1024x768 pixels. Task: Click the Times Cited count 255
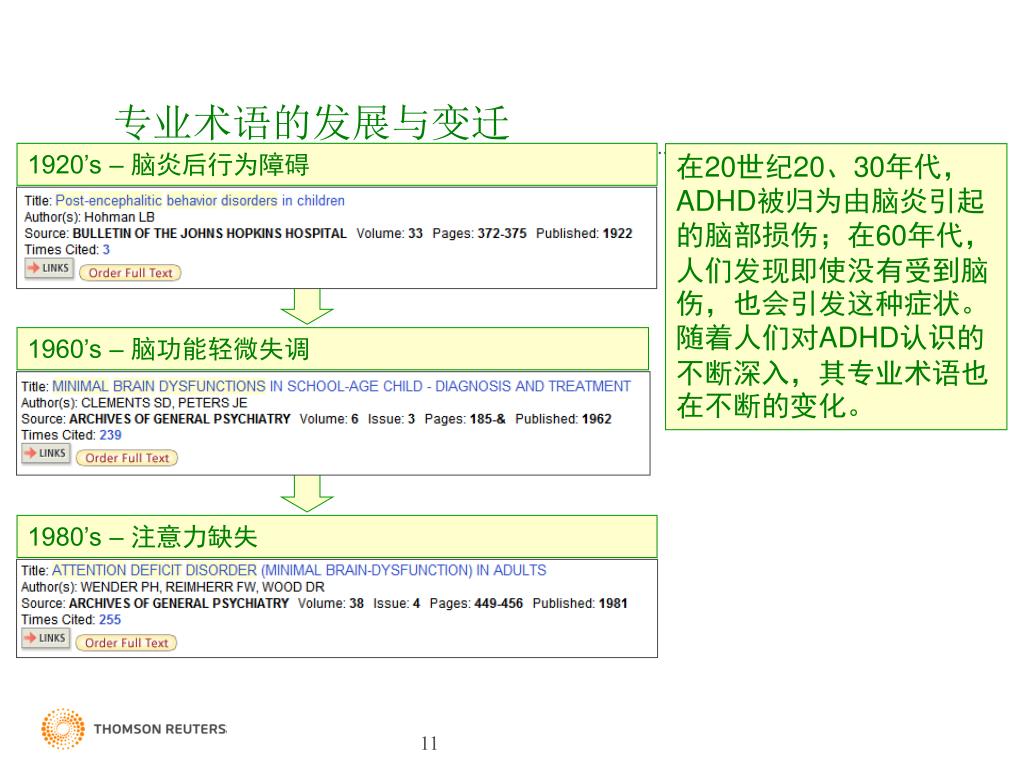pyautogui.click(x=110, y=620)
